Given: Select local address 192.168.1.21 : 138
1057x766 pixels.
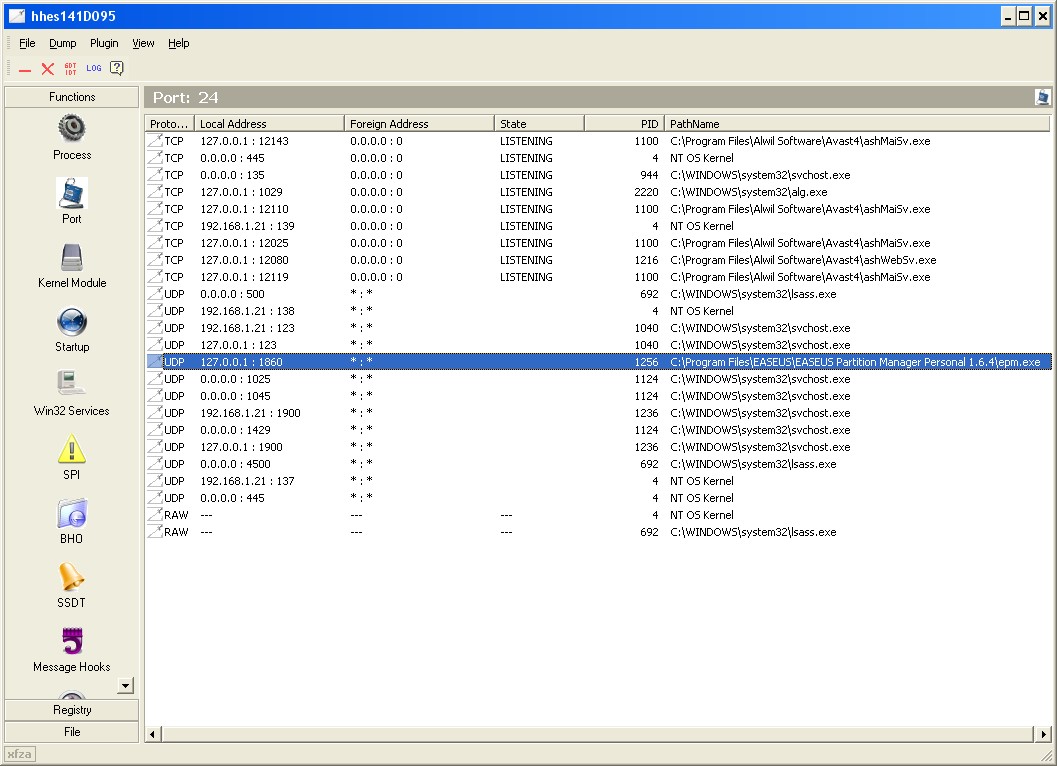Looking at the screenshot, I should [x=247, y=311].
